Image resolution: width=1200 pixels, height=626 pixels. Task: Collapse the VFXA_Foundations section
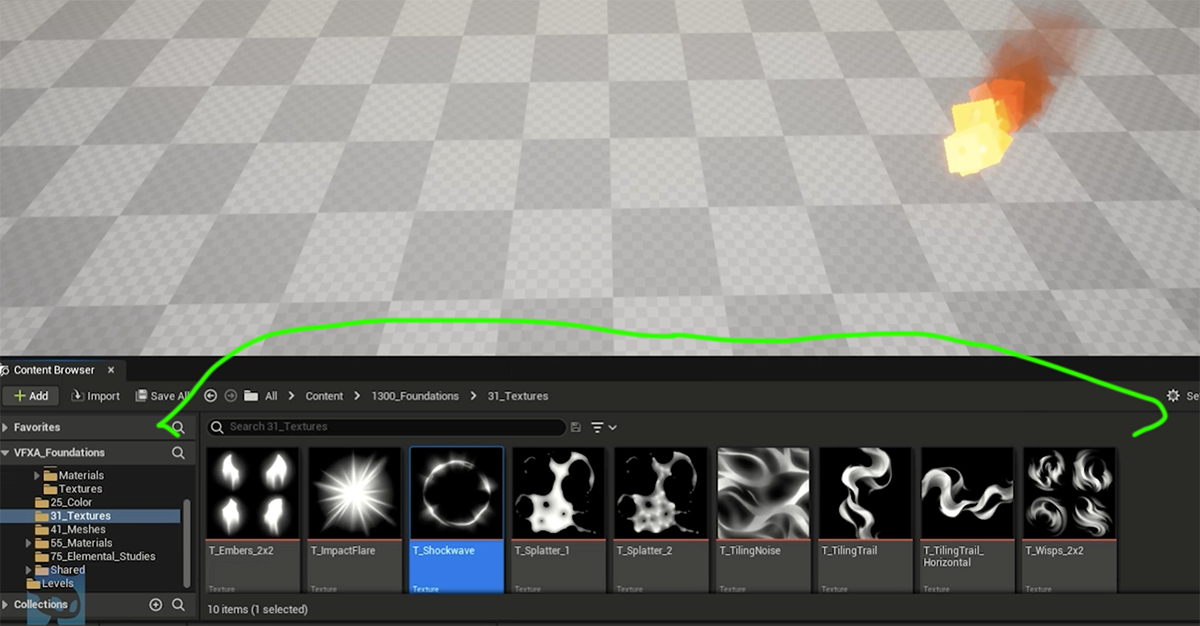pyautogui.click(x=5, y=453)
